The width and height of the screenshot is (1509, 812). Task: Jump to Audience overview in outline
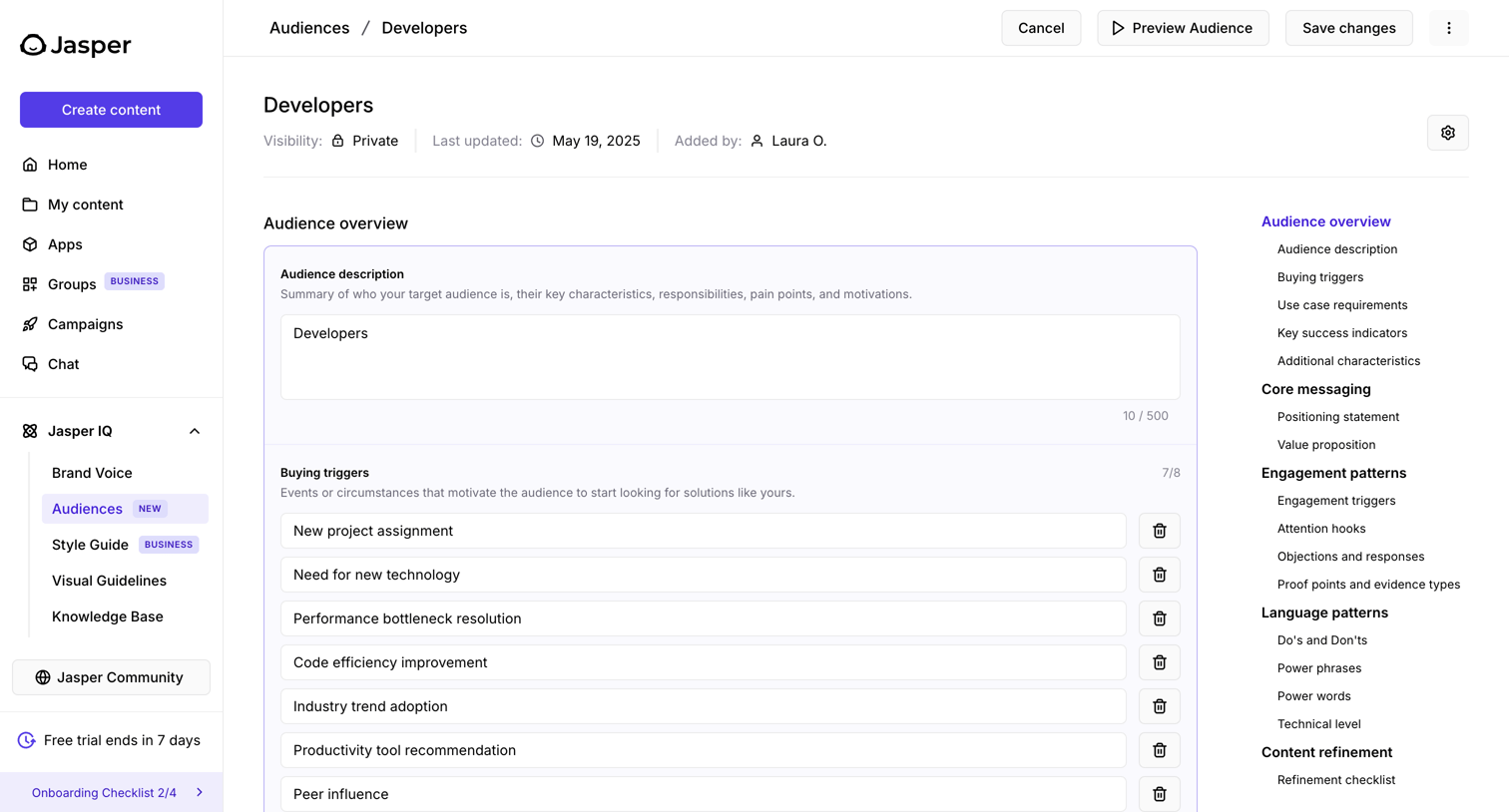(1325, 221)
